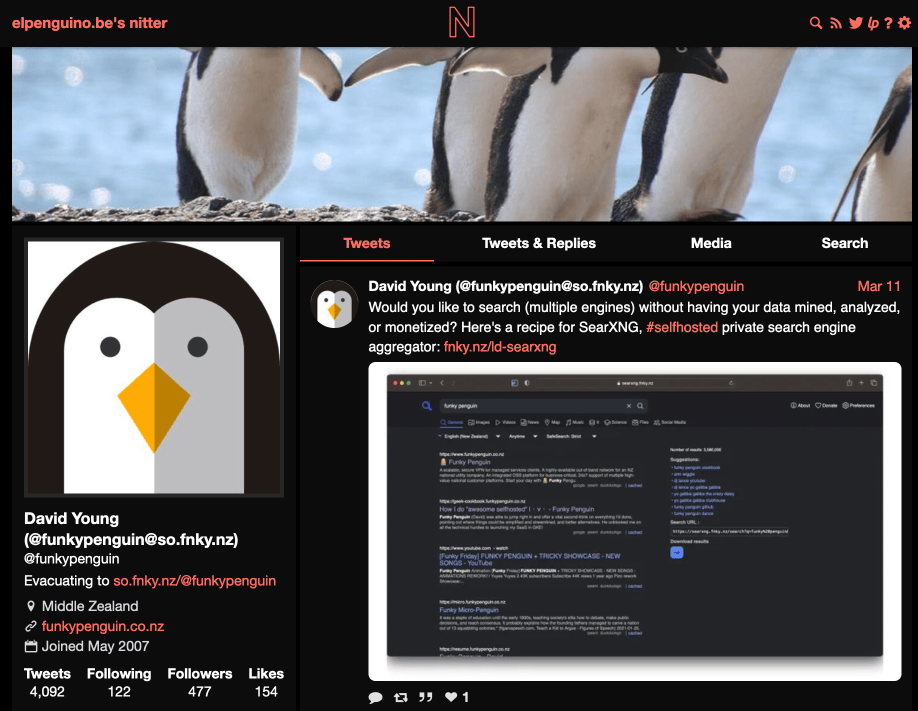Select the Search tab

(844, 243)
